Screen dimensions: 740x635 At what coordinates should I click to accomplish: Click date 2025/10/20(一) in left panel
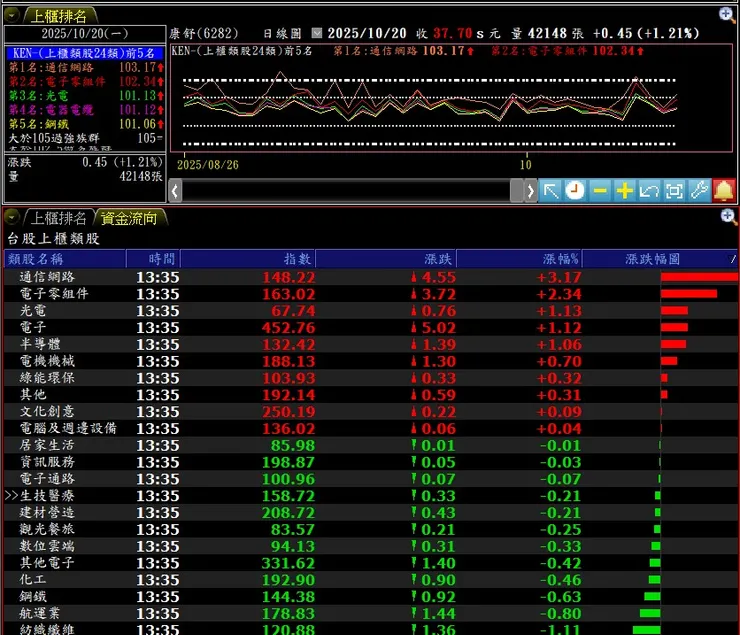point(85,33)
